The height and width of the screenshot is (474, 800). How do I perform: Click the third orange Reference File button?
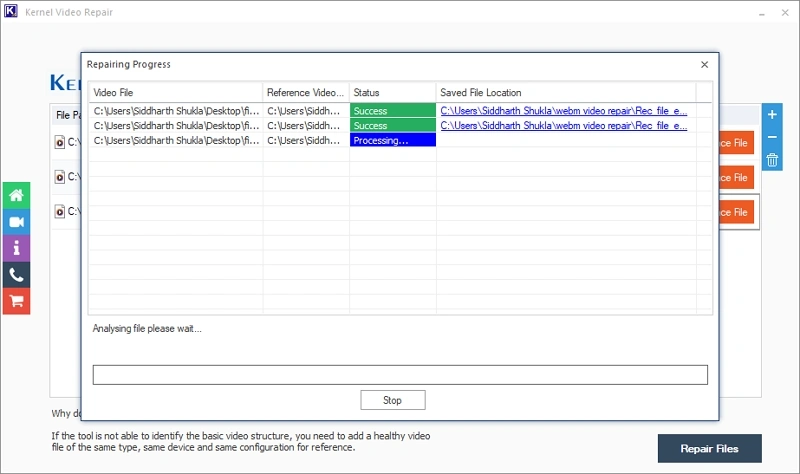(x=737, y=212)
